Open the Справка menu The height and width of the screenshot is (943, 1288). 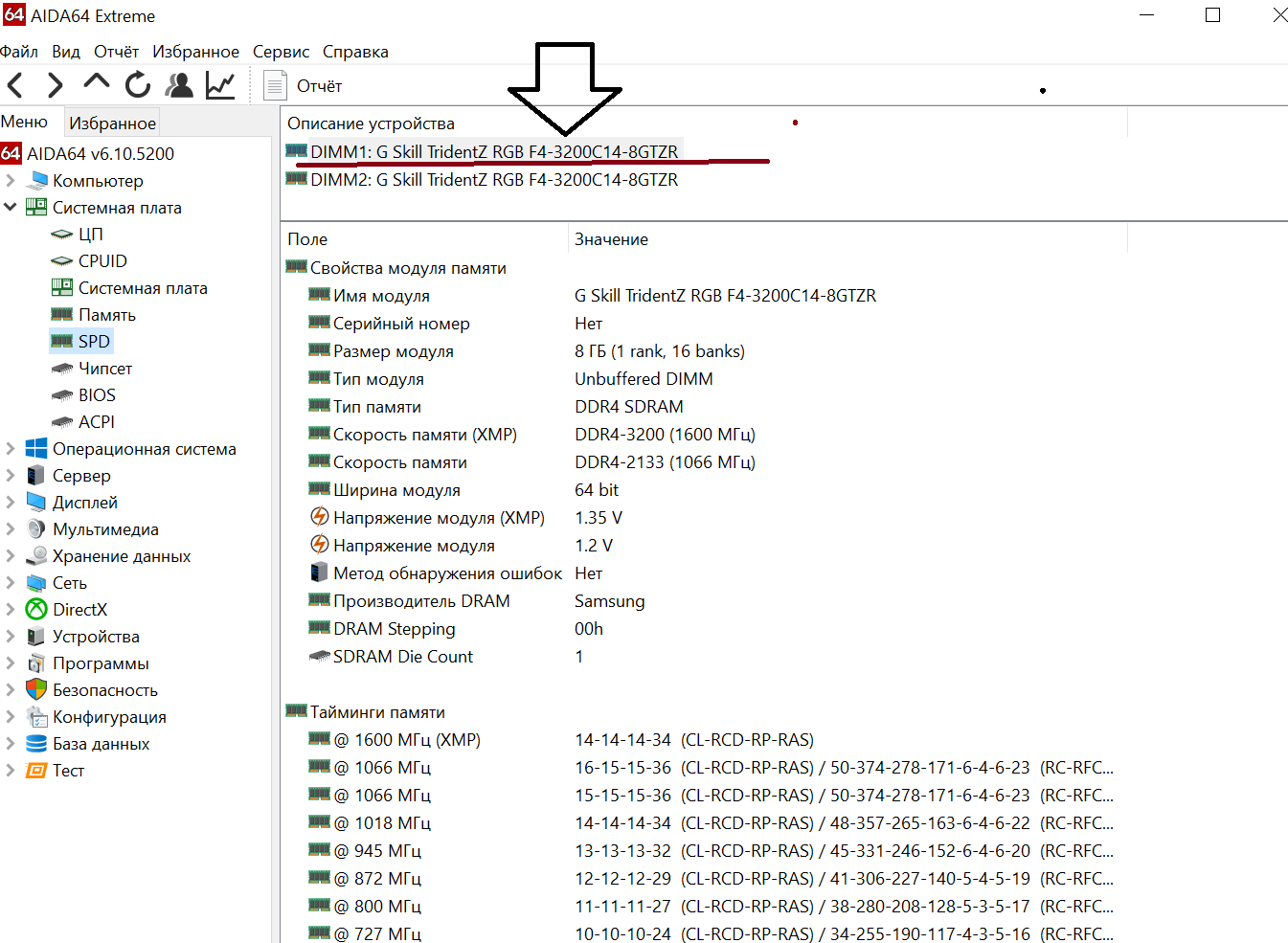(355, 52)
